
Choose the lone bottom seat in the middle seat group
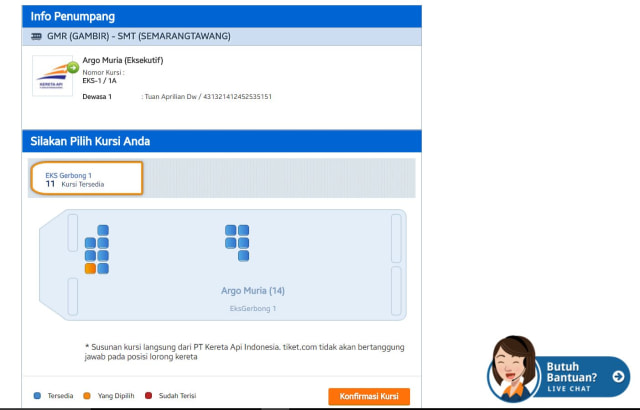pos(244,256)
